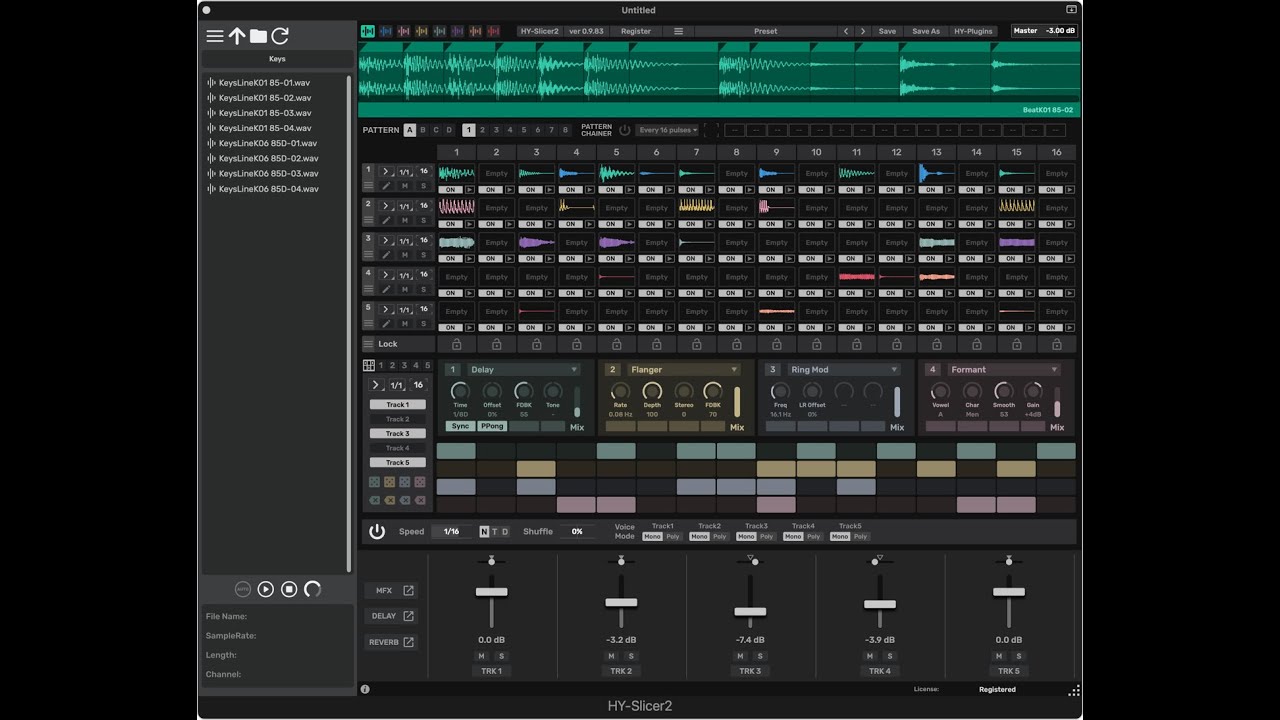Image resolution: width=1280 pixels, height=720 pixels.
Task: Click the info icon at bottom left
Action: (x=365, y=689)
